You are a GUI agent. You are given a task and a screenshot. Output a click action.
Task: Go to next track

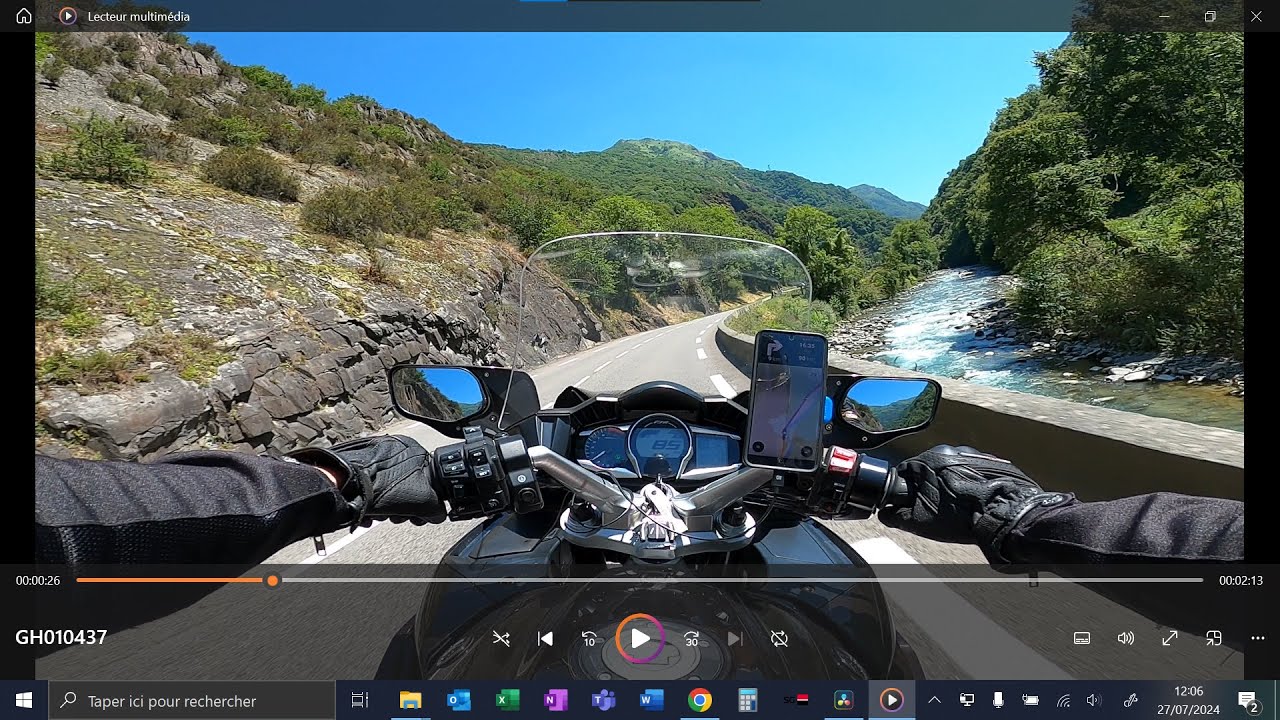click(x=735, y=638)
